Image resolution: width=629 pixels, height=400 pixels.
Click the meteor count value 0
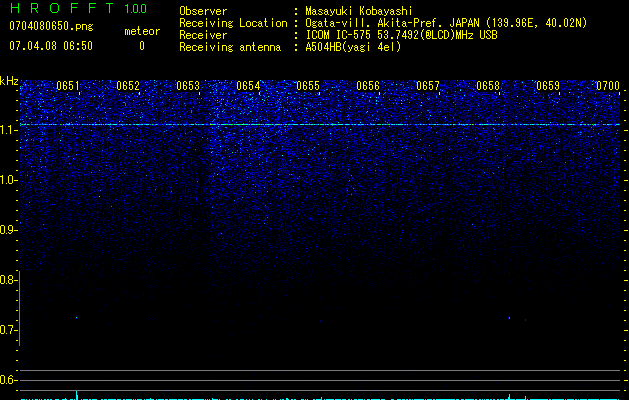142,46
